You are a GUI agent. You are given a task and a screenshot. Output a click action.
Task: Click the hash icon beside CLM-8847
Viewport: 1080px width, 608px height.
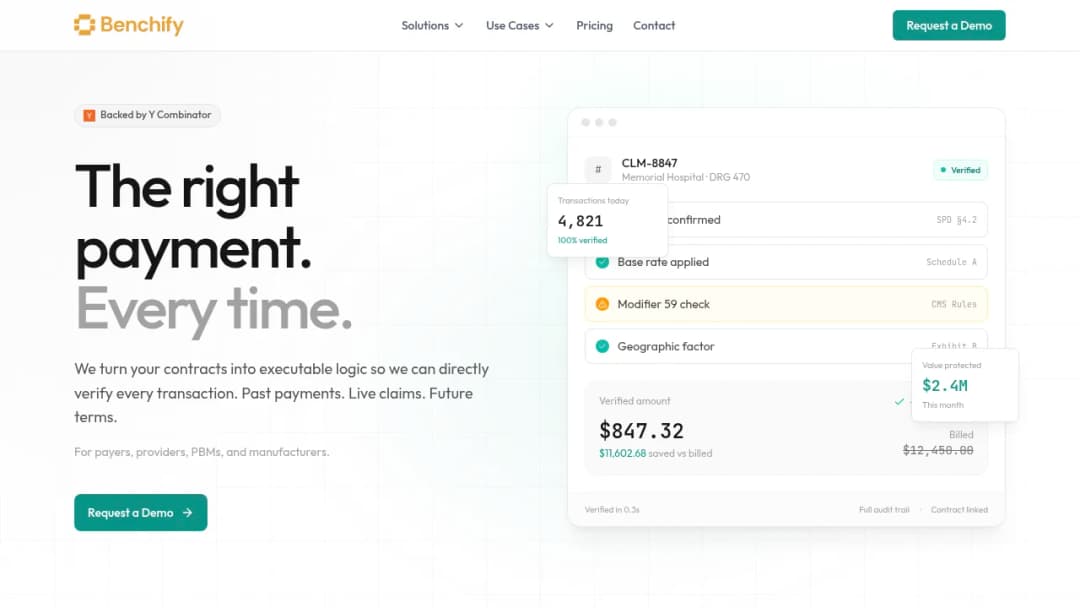598,169
